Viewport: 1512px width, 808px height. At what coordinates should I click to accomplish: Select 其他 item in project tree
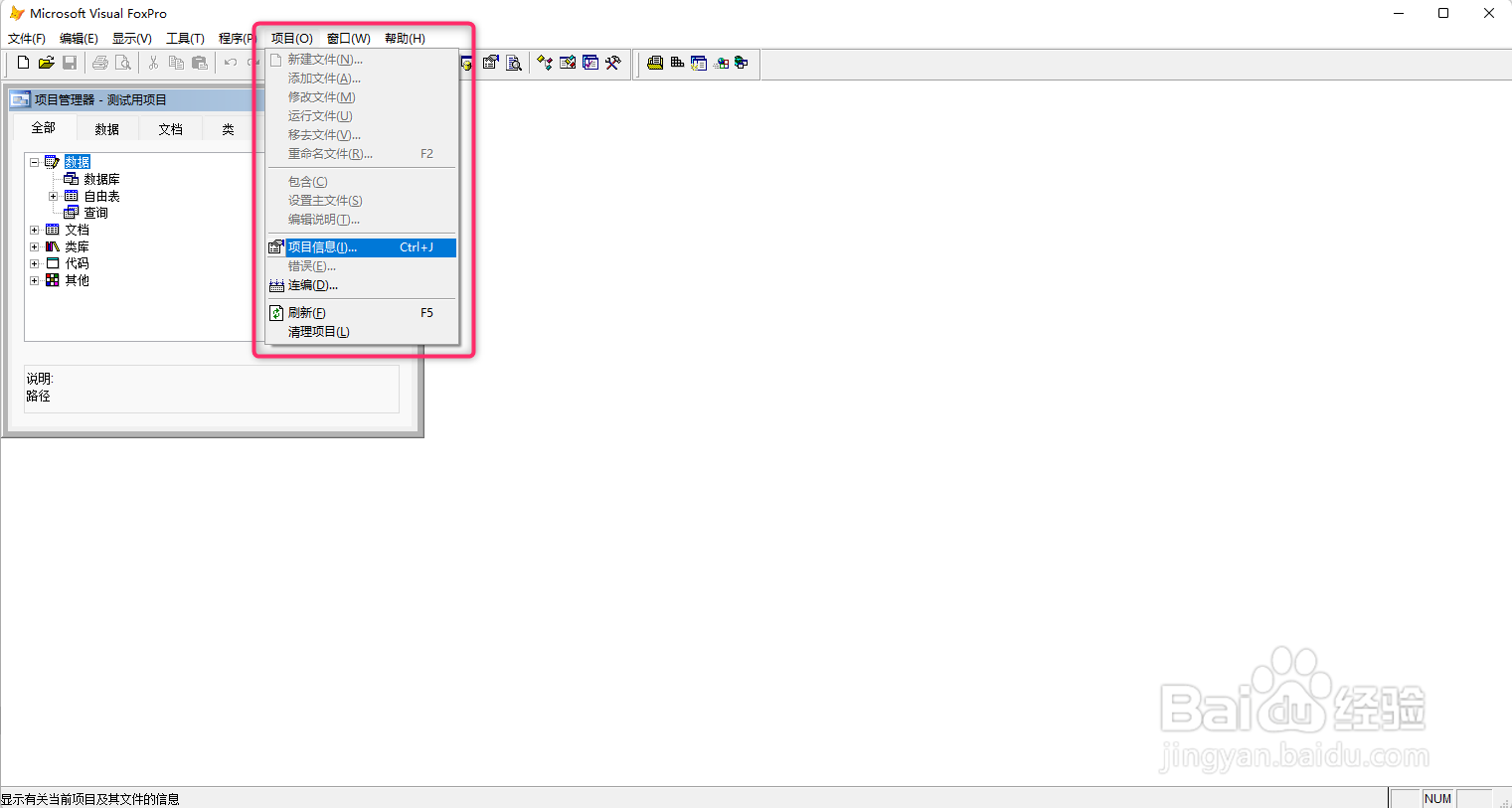pyautogui.click(x=77, y=280)
